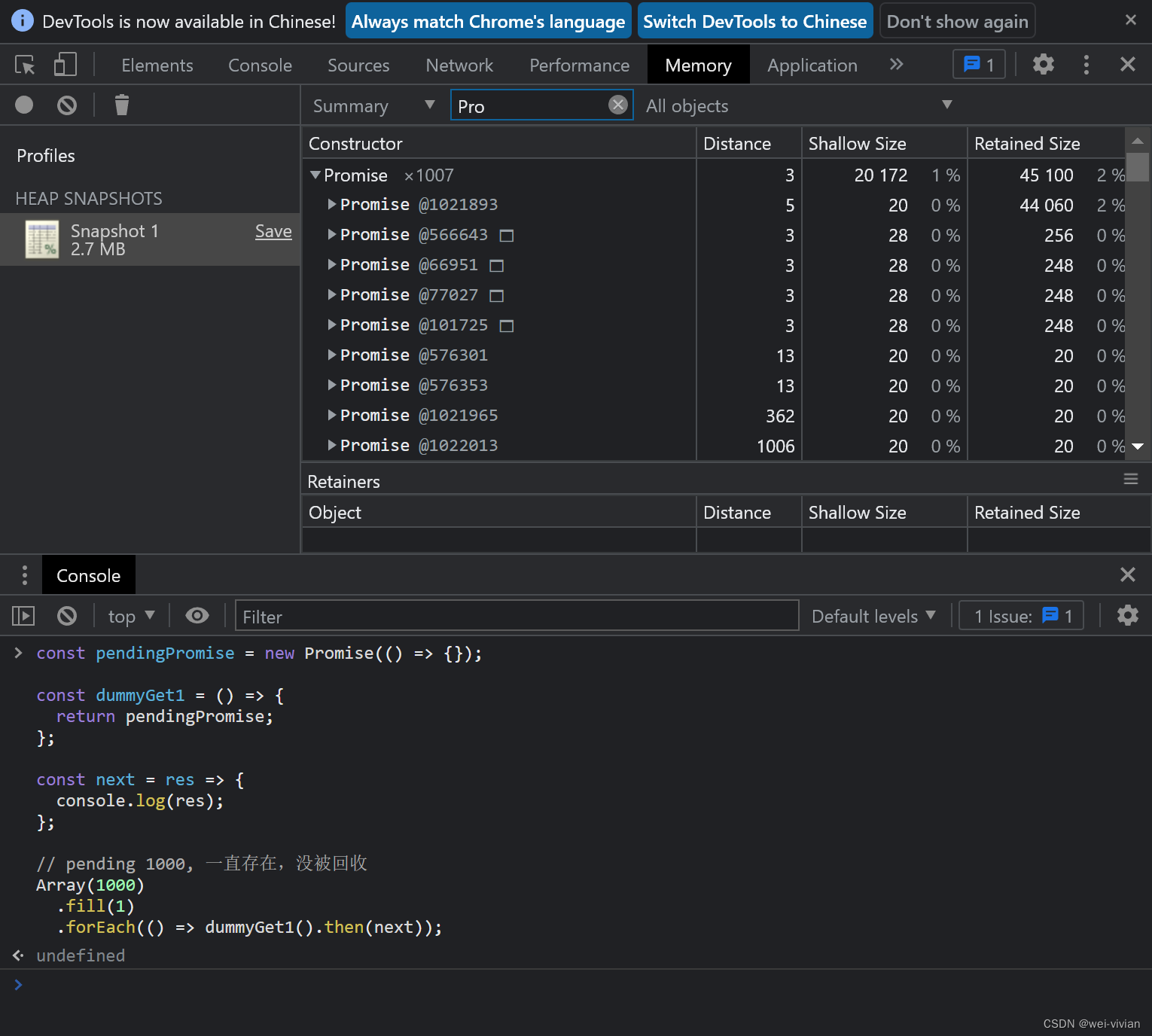Screen dimensions: 1152x1036
Task: Click window icon beside Promise @101725
Action: coord(507,326)
